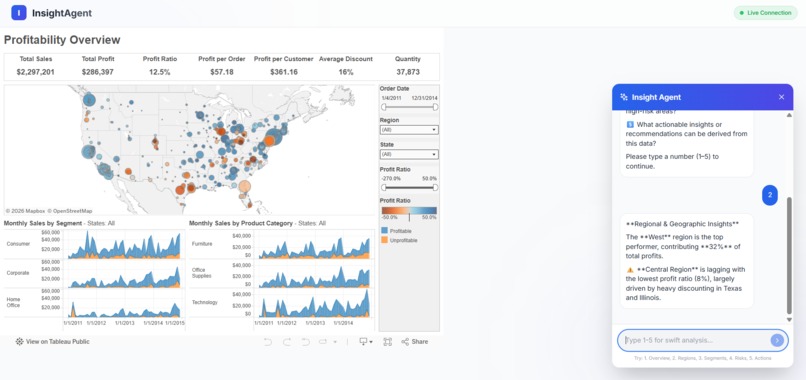
Task: Send the chat message with arrow button
Action: click(777, 340)
